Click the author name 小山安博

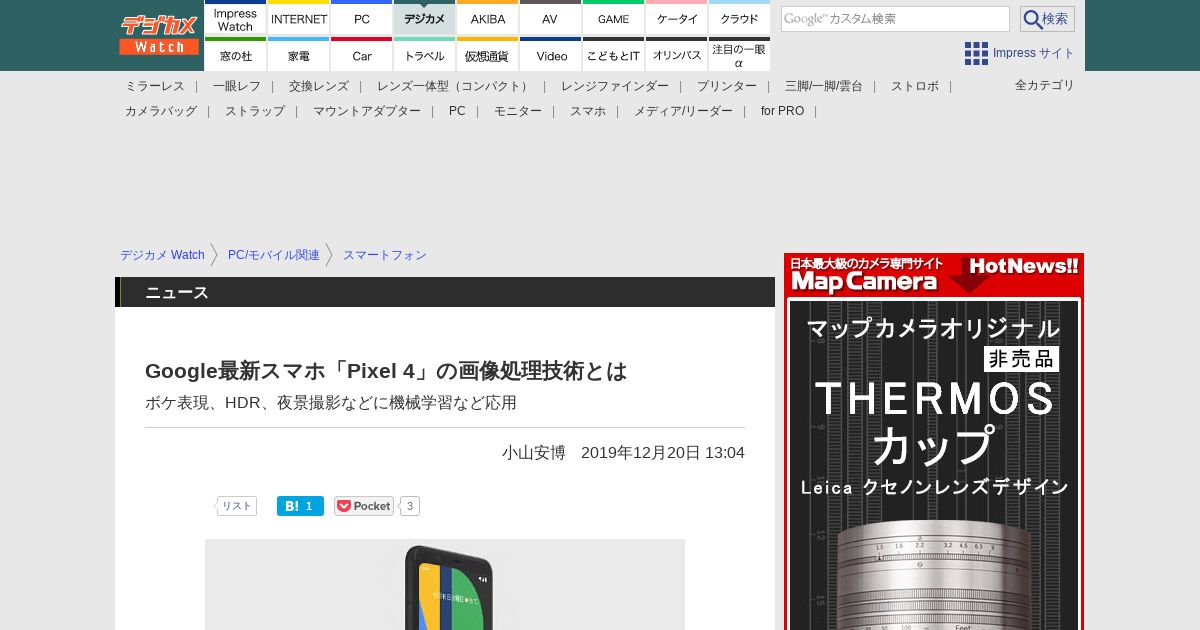[534, 453]
